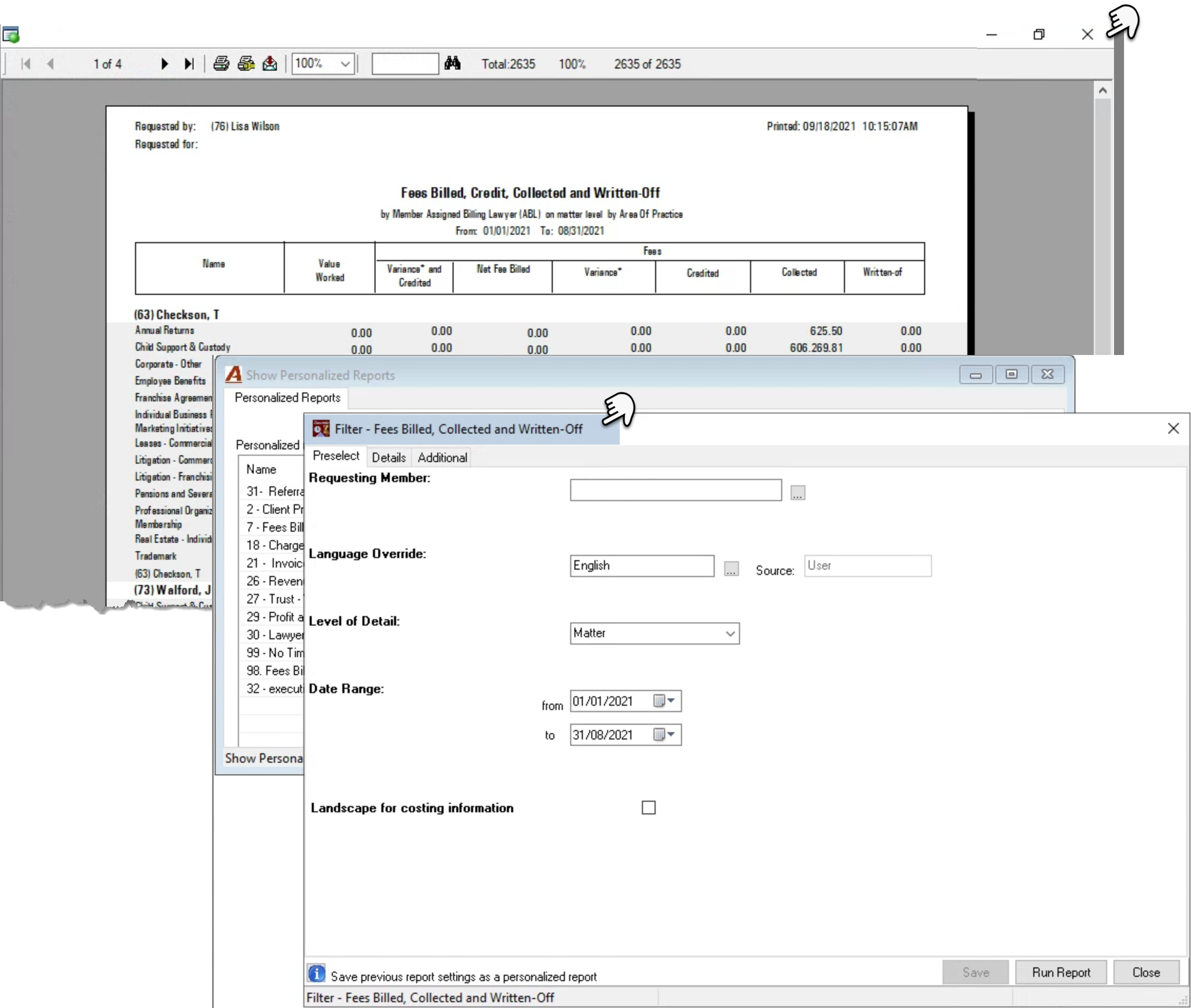This screenshot has height=1008, width=1191.
Task: Click Source field showing User
Action: click(868, 565)
